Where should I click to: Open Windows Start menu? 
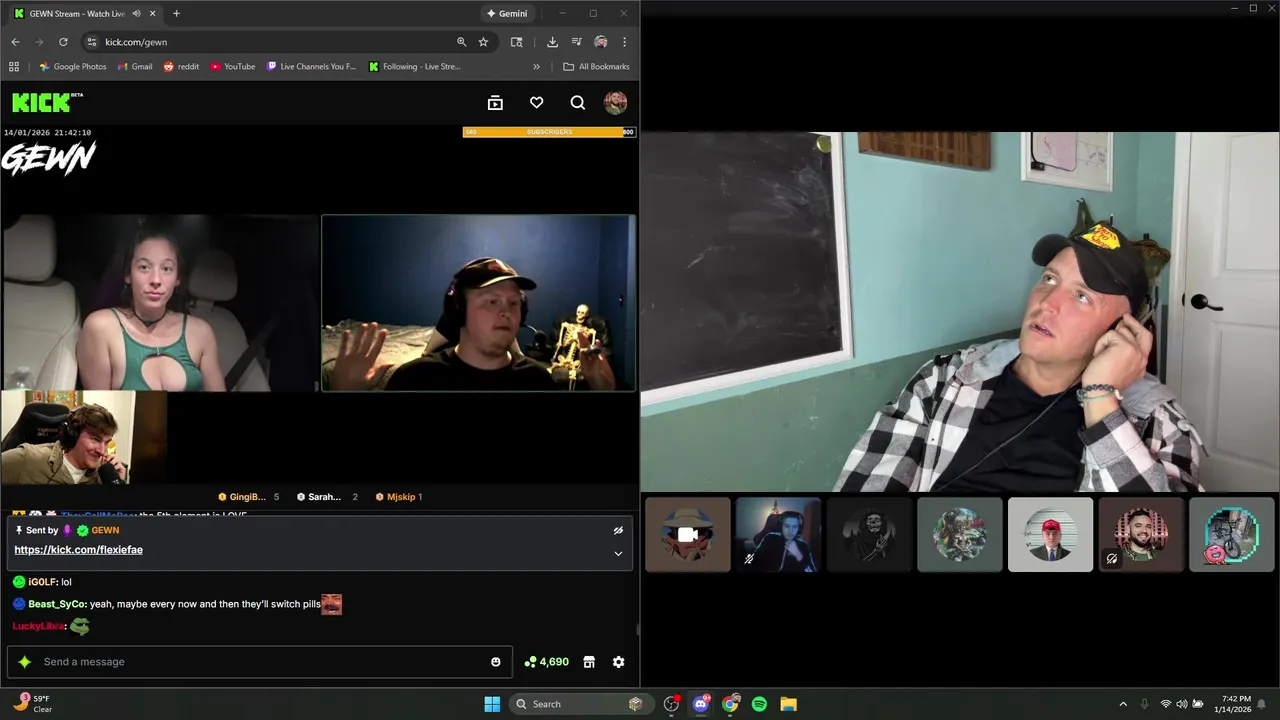point(492,704)
